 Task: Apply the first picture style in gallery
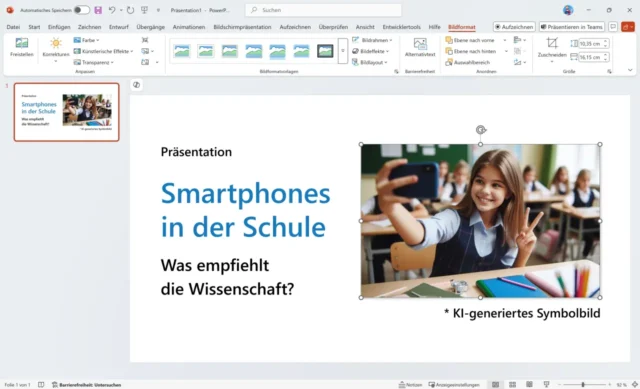click(182, 51)
